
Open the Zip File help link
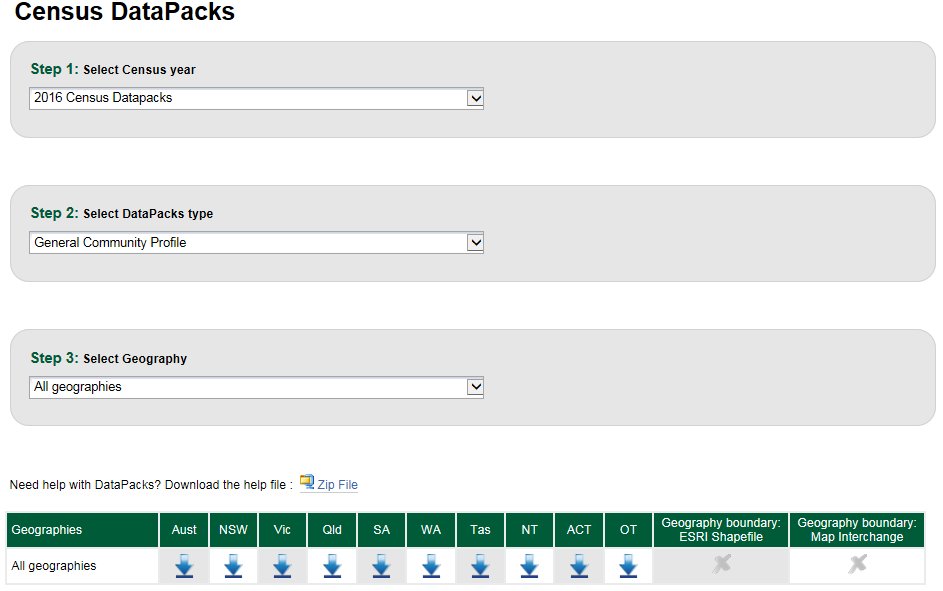[x=337, y=485]
